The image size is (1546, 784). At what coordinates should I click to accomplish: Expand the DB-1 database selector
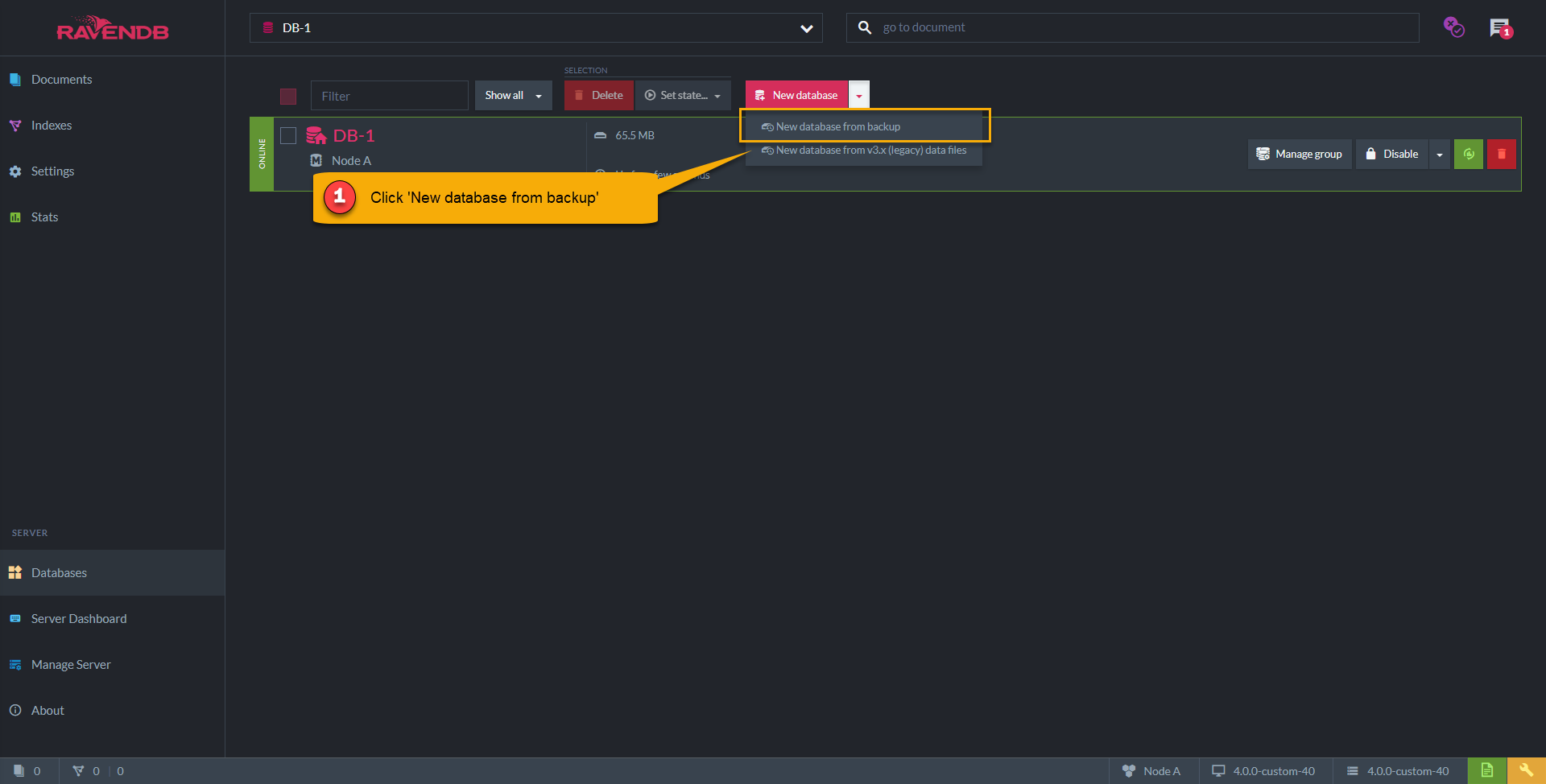click(536, 28)
